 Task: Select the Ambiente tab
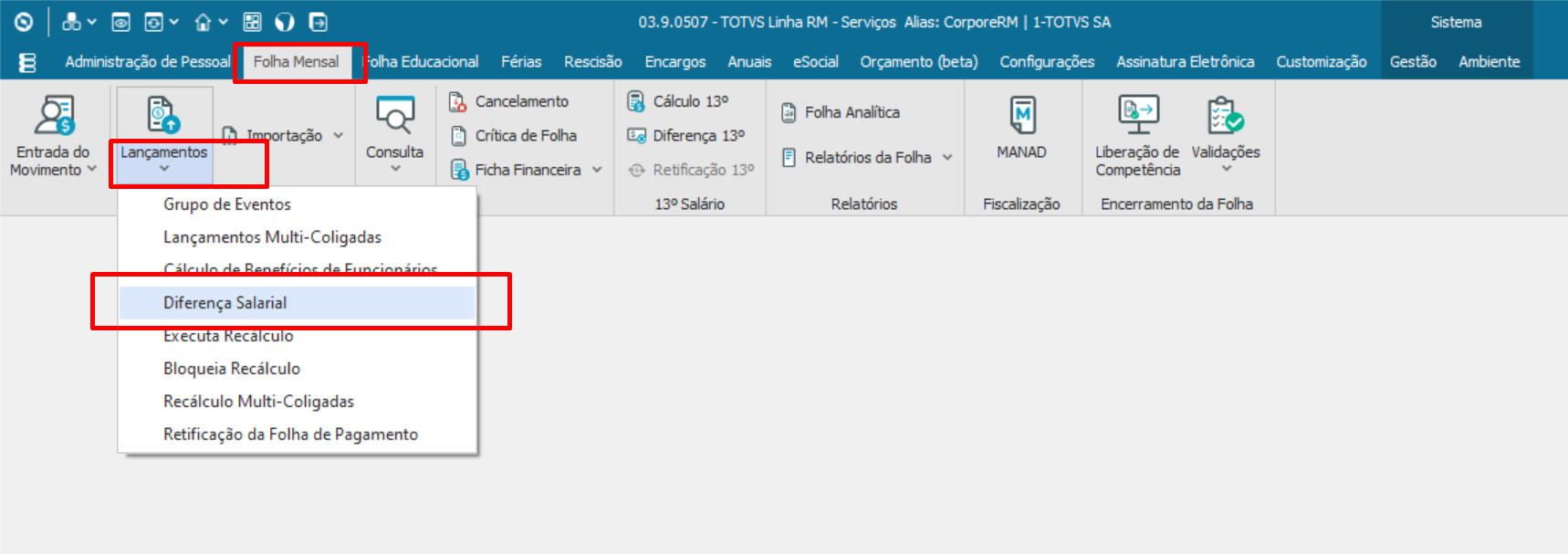click(x=1489, y=62)
